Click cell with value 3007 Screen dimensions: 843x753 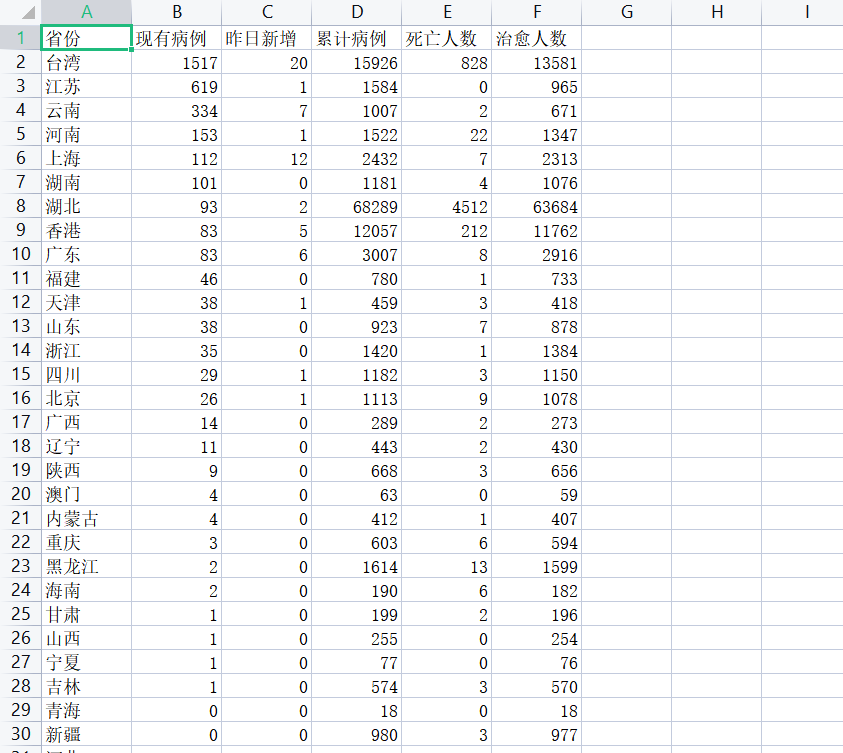(357, 255)
